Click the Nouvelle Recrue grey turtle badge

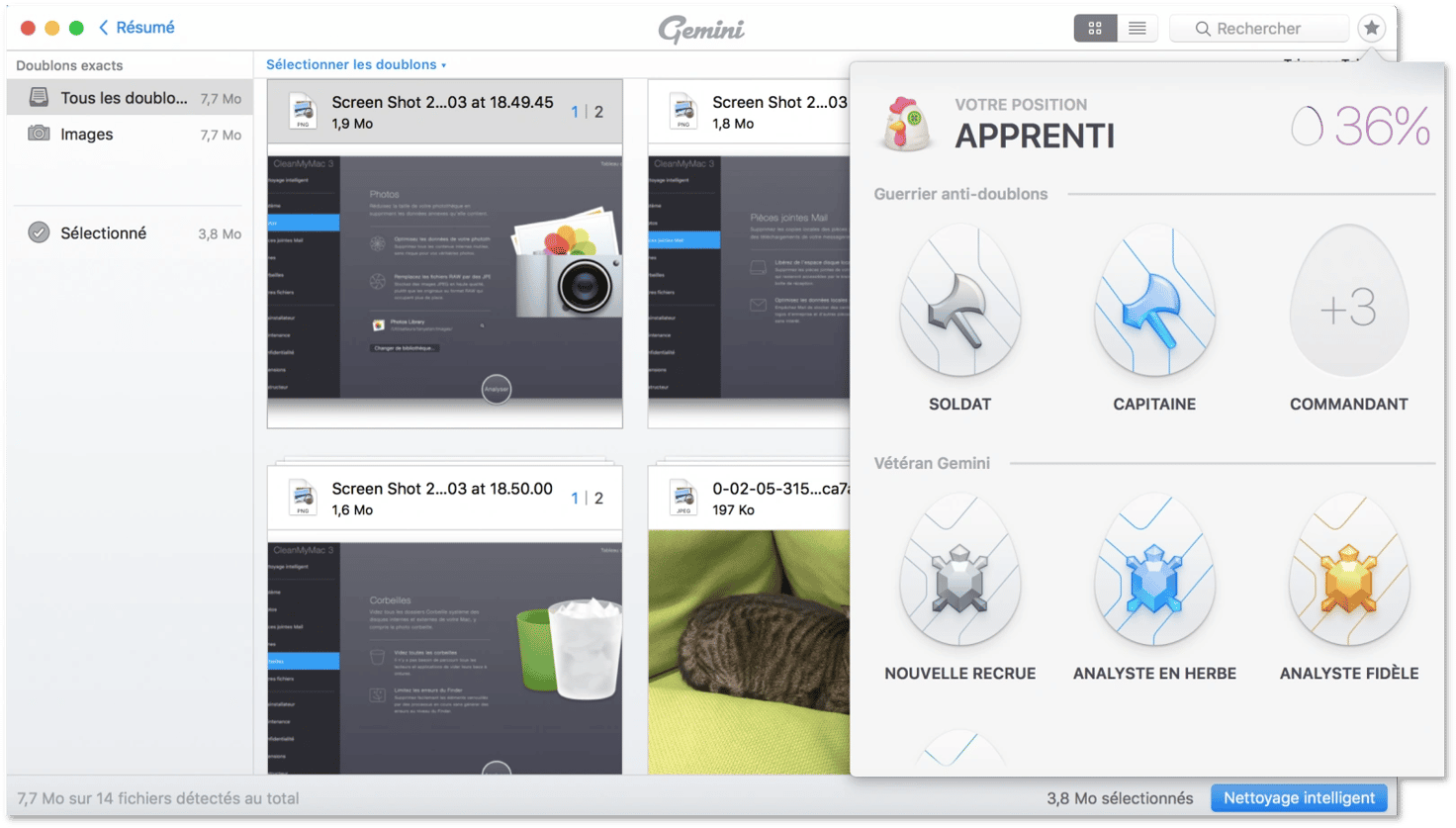click(959, 571)
